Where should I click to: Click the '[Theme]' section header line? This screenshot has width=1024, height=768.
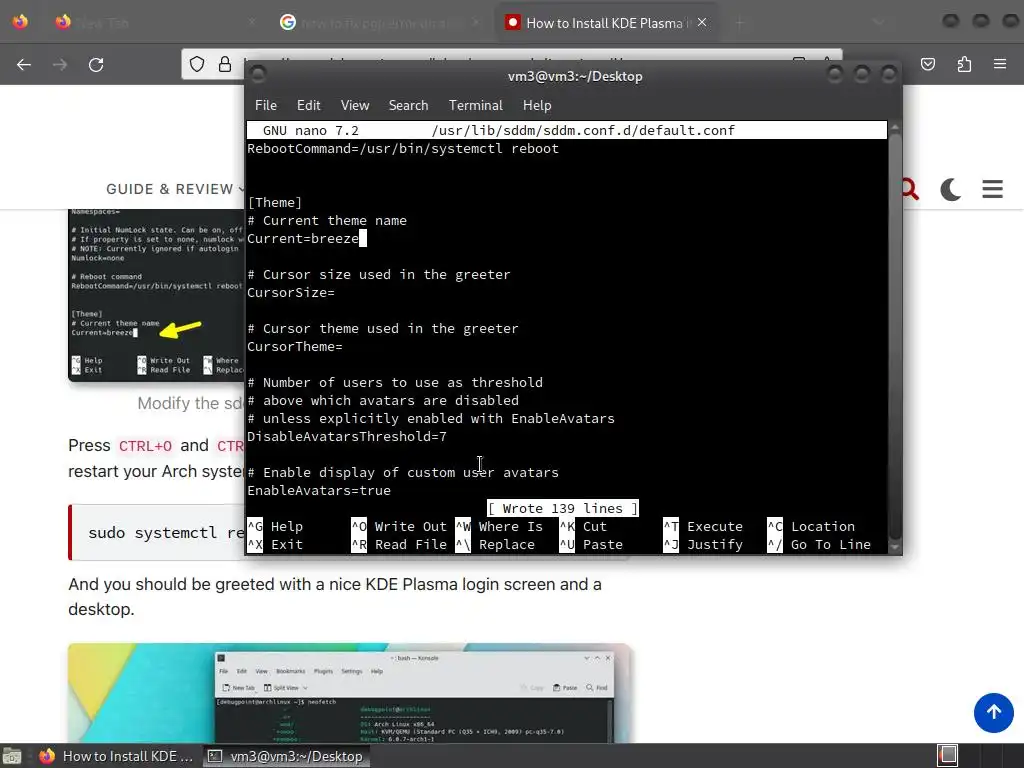pyautogui.click(x=274, y=202)
